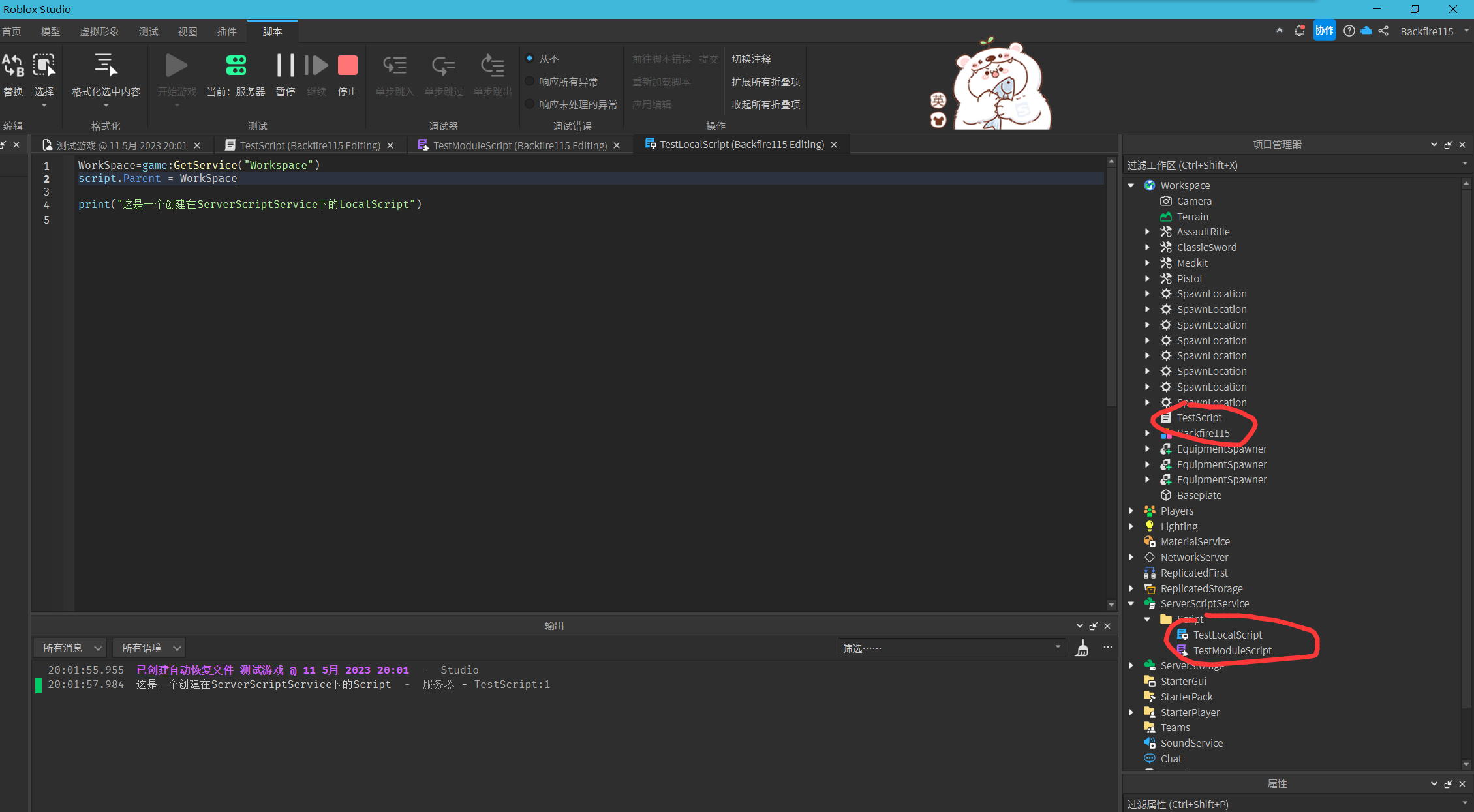Click the share icon near username
Image resolution: width=1474 pixels, height=812 pixels.
point(1383,31)
